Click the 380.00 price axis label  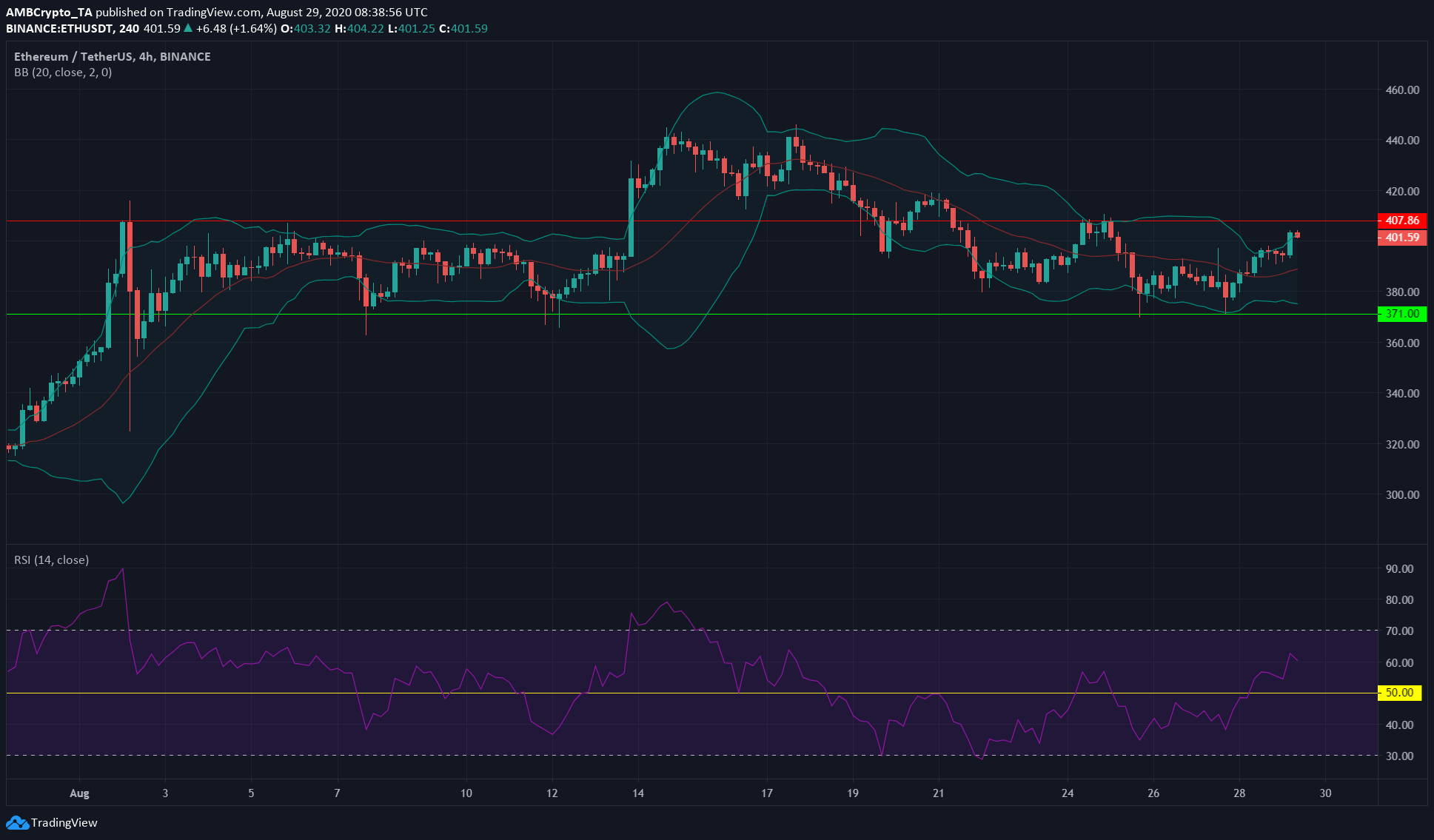[1402, 292]
